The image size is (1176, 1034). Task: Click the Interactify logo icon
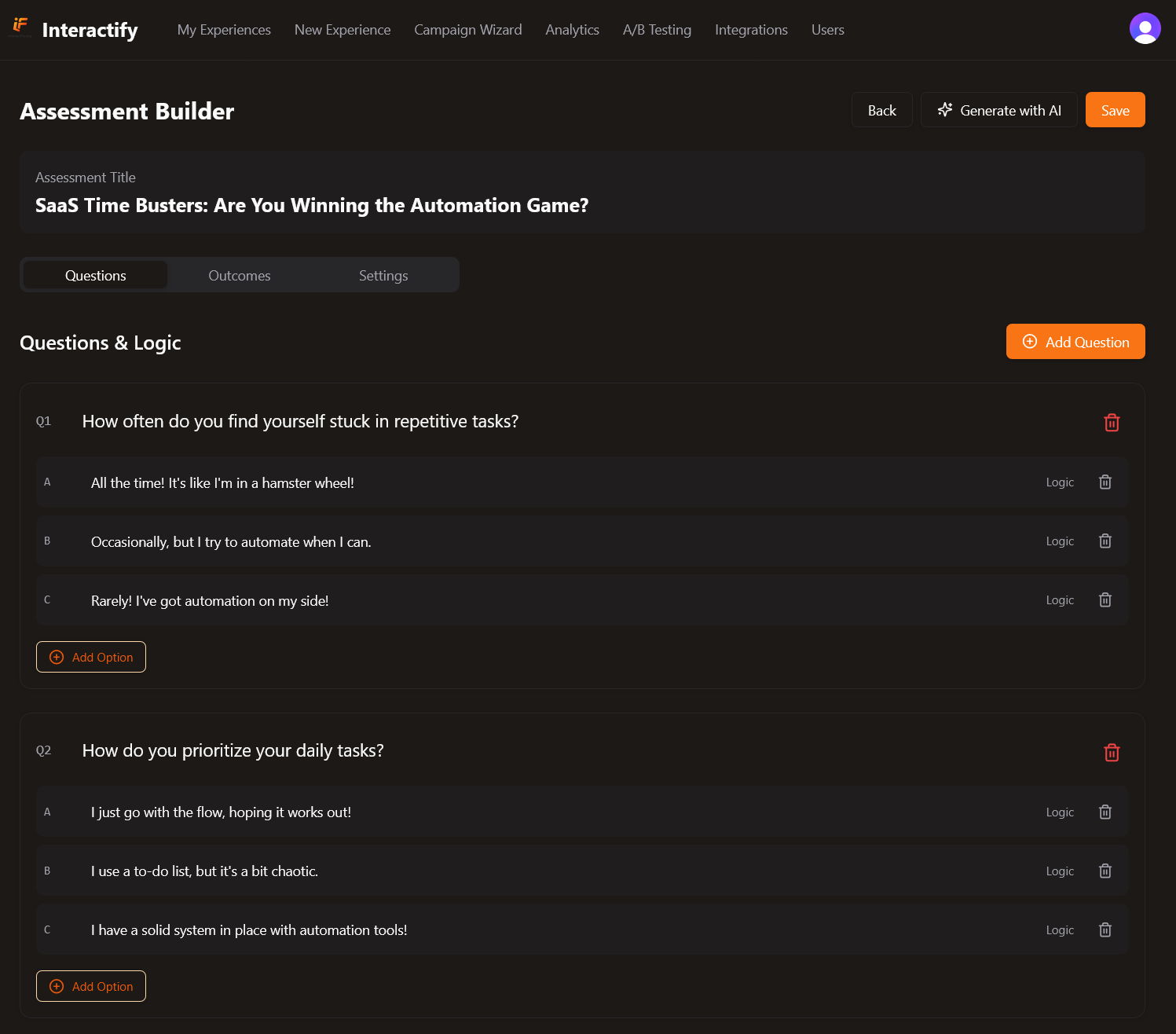tap(20, 26)
